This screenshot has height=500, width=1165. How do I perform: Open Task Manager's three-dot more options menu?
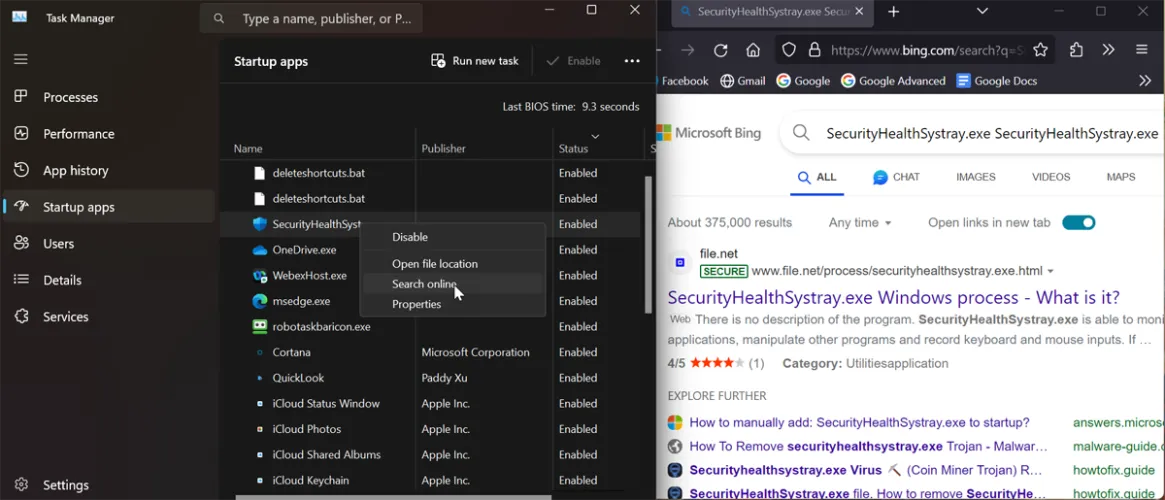coord(632,61)
